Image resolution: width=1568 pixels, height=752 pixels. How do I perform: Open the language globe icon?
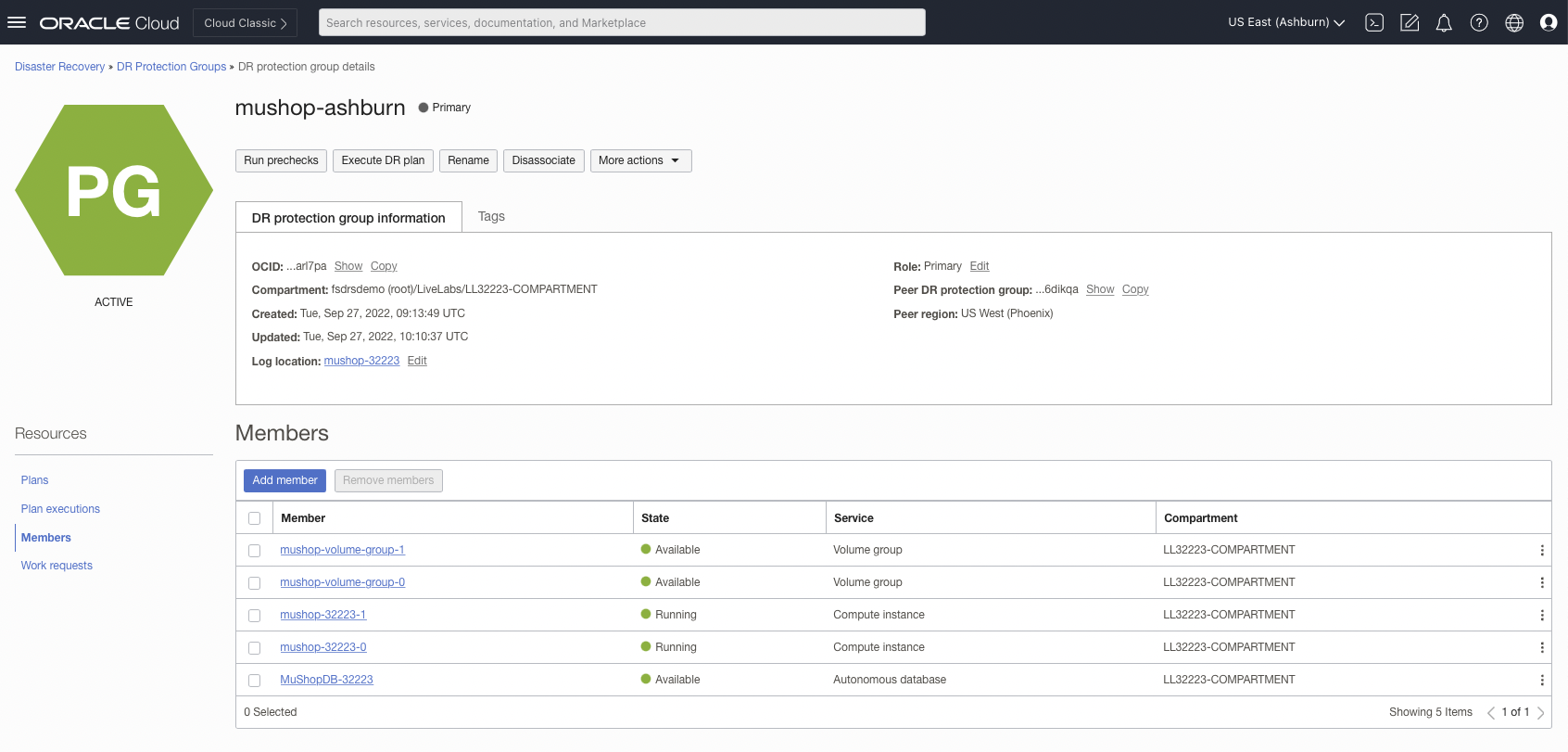pyautogui.click(x=1514, y=22)
